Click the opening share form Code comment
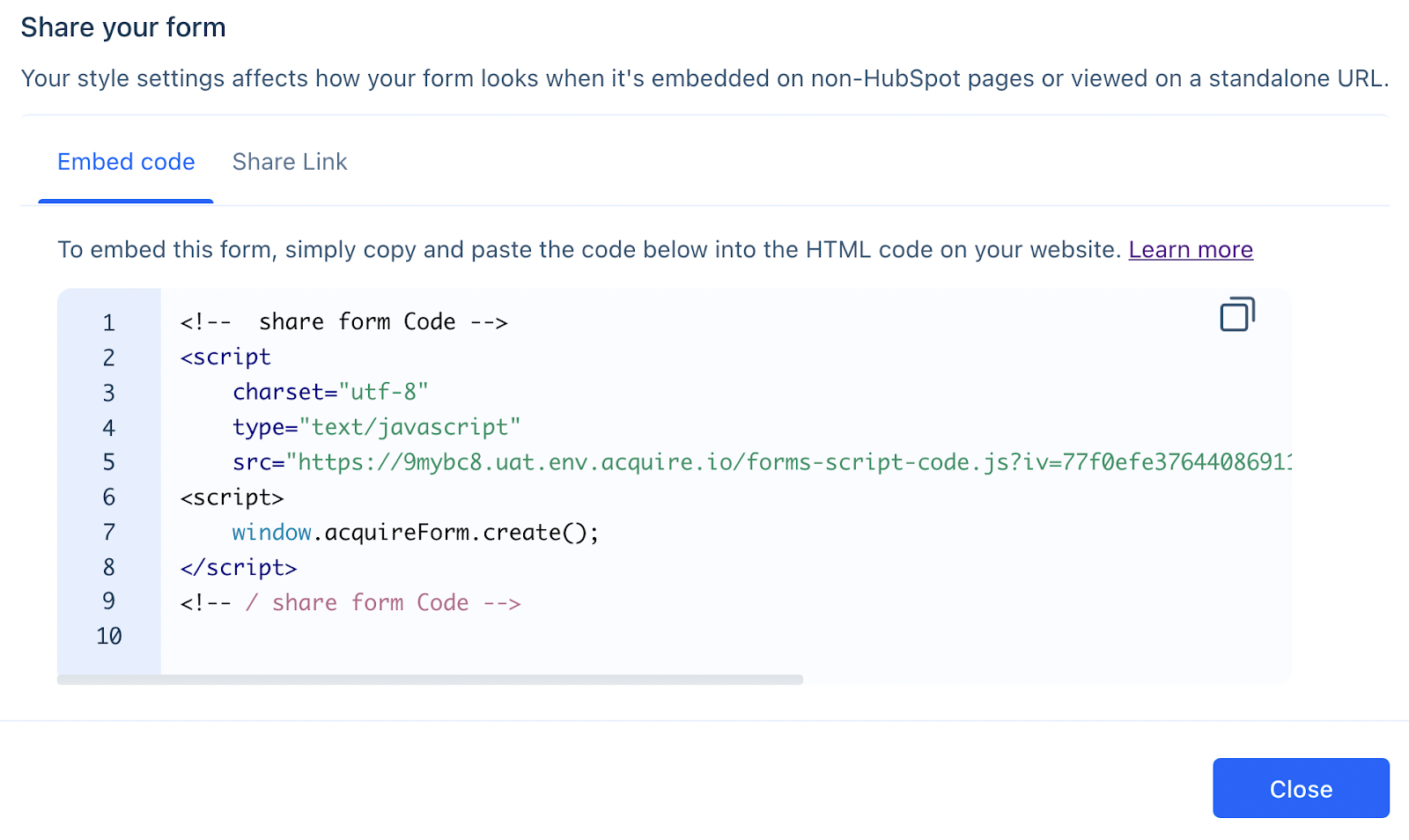The width and height of the screenshot is (1409, 840). pyautogui.click(x=344, y=322)
